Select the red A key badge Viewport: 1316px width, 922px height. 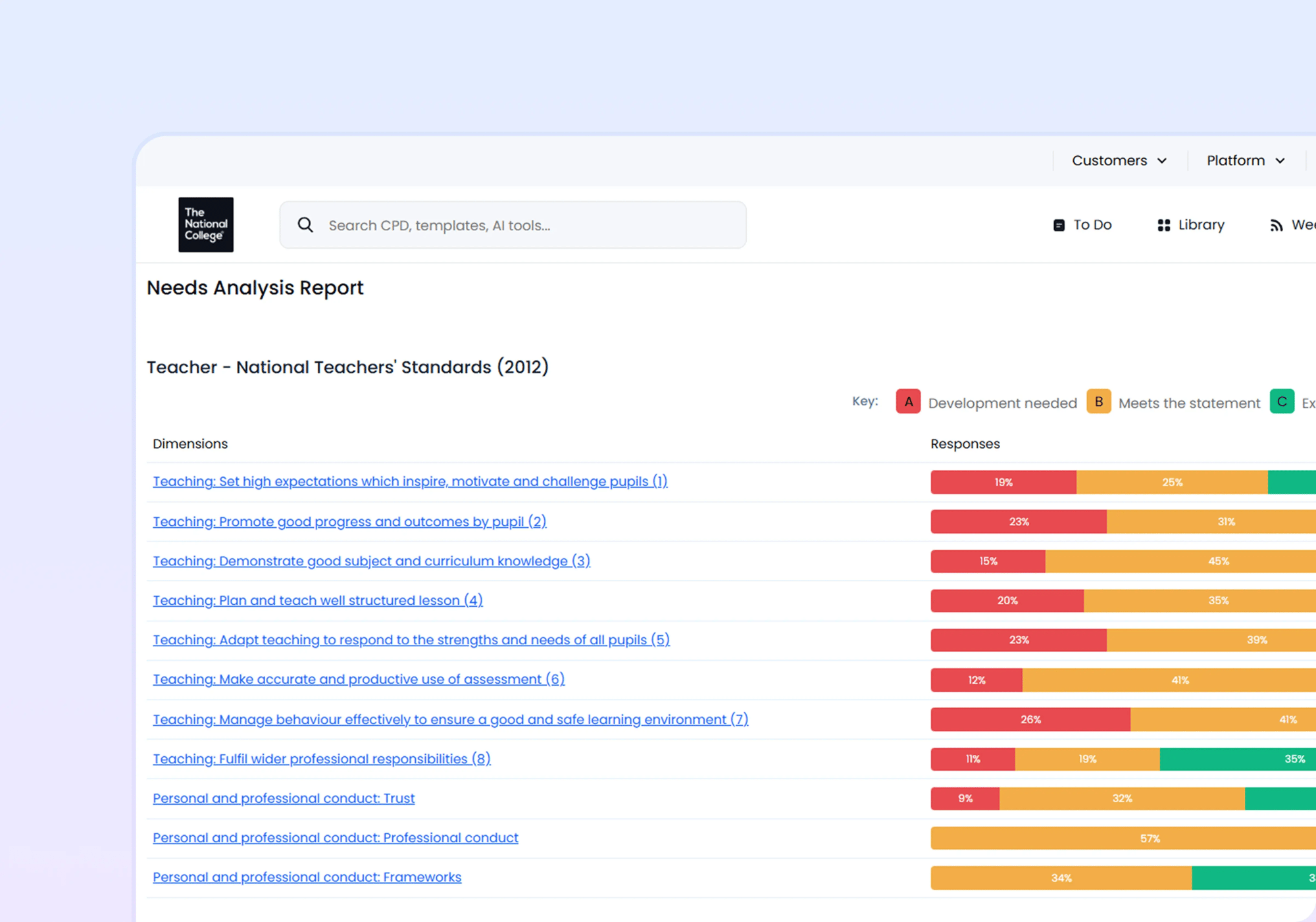pos(908,401)
